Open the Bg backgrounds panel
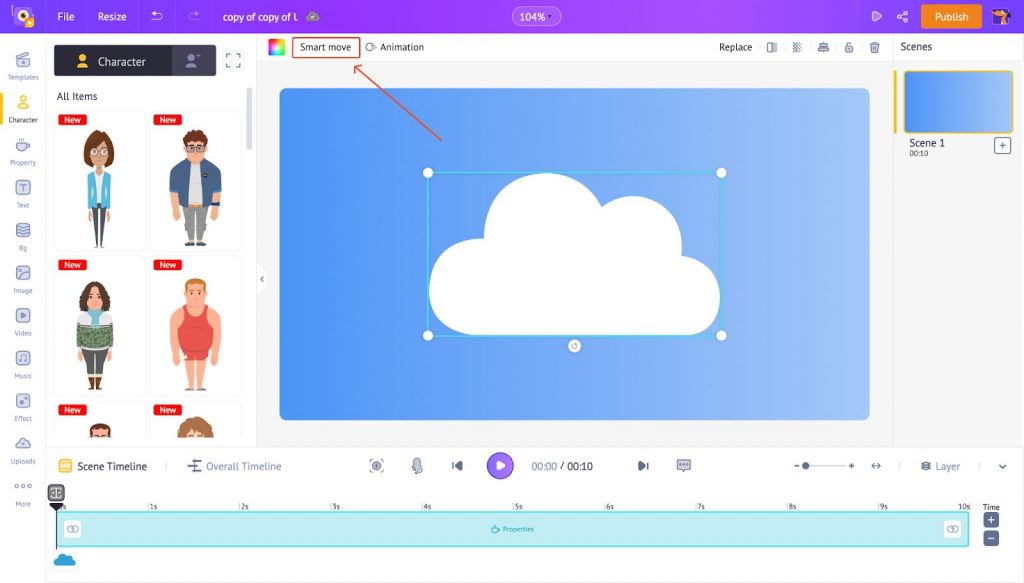The height and width of the screenshot is (583, 1024). point(22,235)
